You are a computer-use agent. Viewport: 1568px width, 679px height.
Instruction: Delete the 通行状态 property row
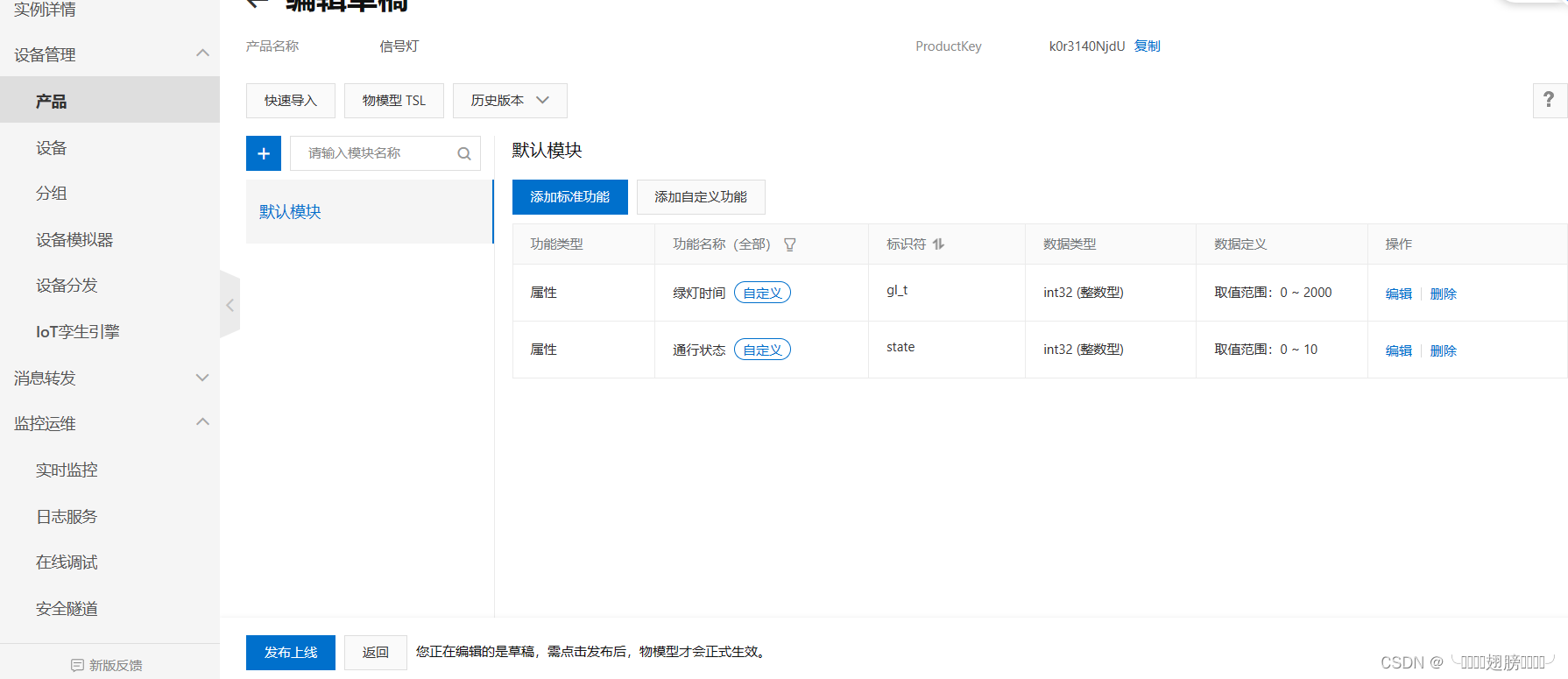tap(1444, 350)
